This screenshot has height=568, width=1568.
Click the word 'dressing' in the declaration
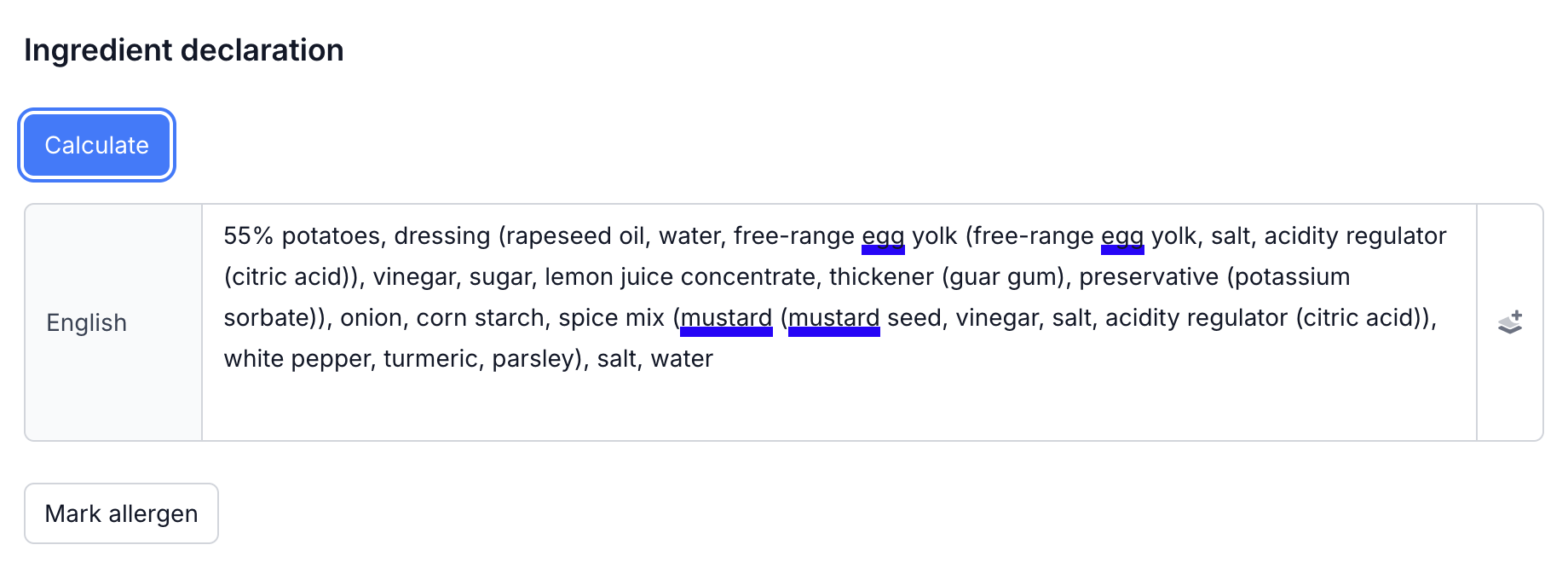(x=443, y=235)
